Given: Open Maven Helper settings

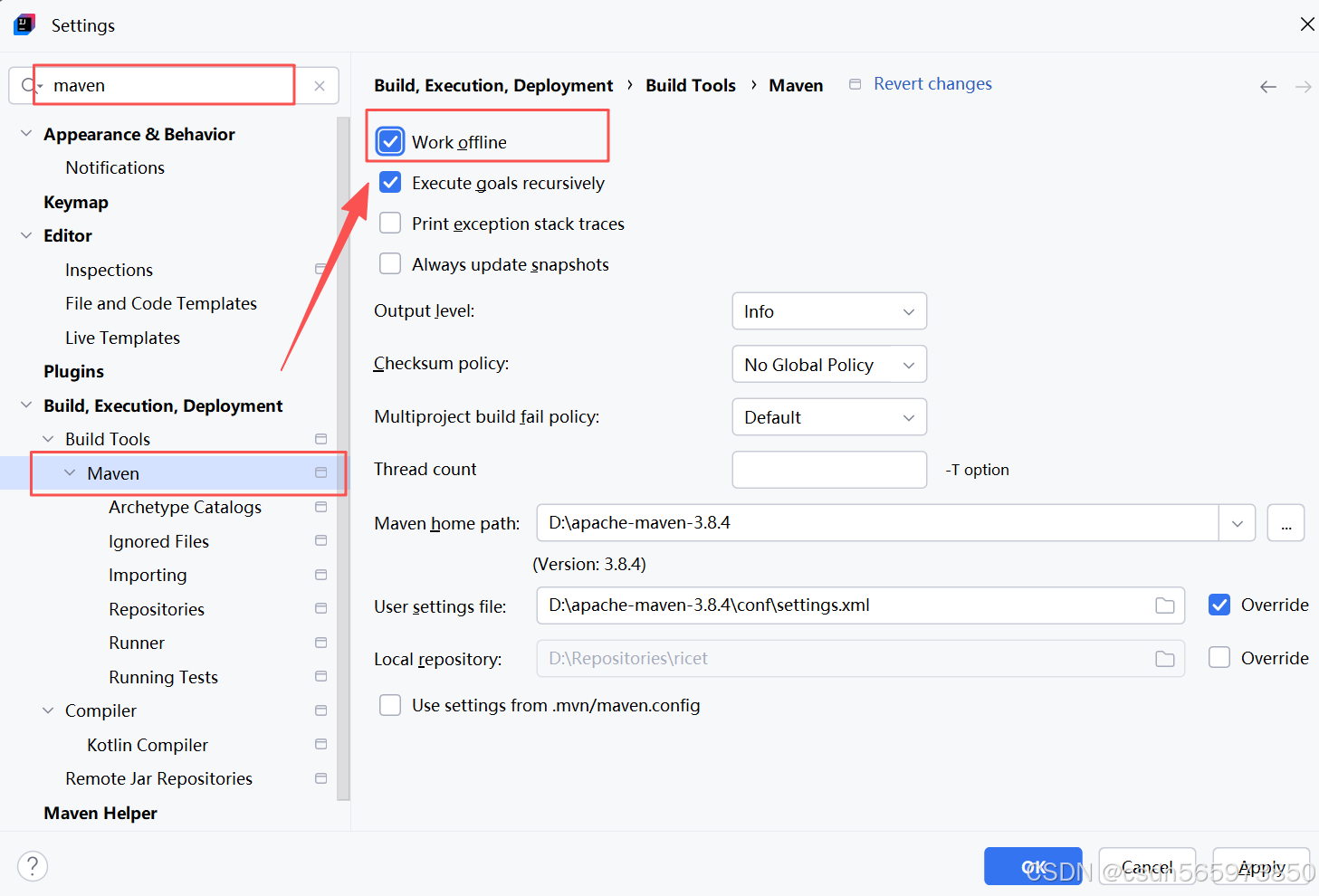Looking at the screenshot, I should (x=100, y=813).
